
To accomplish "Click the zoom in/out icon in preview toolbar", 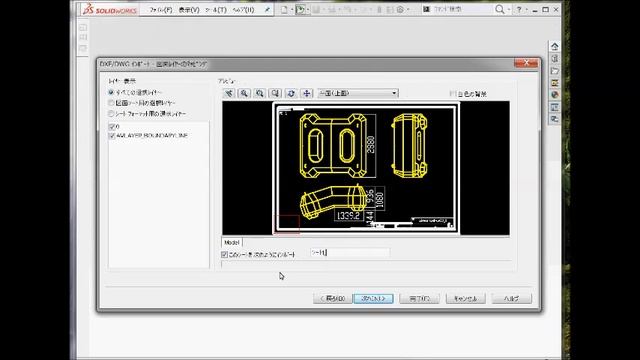I will (x=275, y=93).
